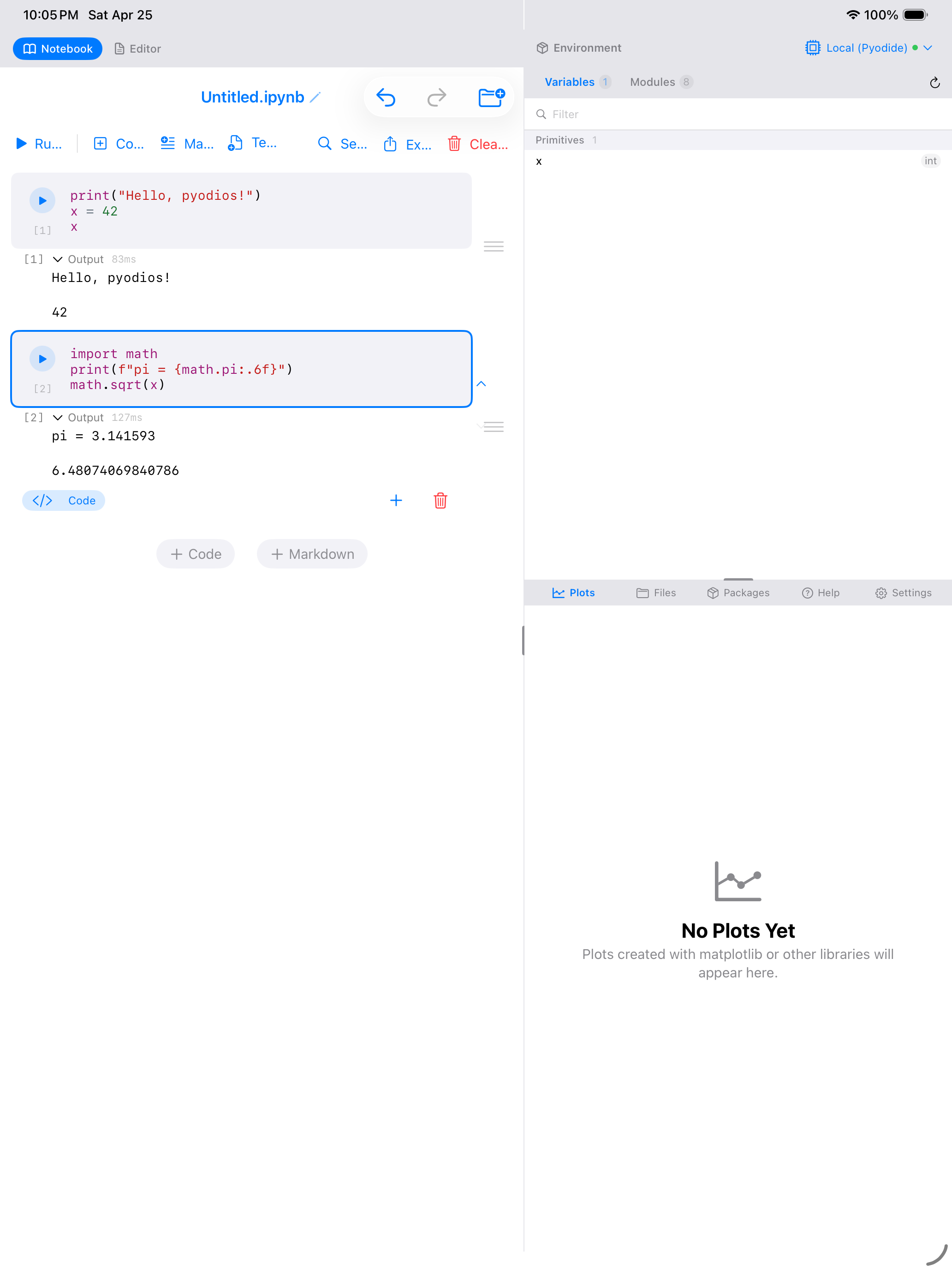Switch to Editor view
The image size is (952, 1270).
coord(138,48)
